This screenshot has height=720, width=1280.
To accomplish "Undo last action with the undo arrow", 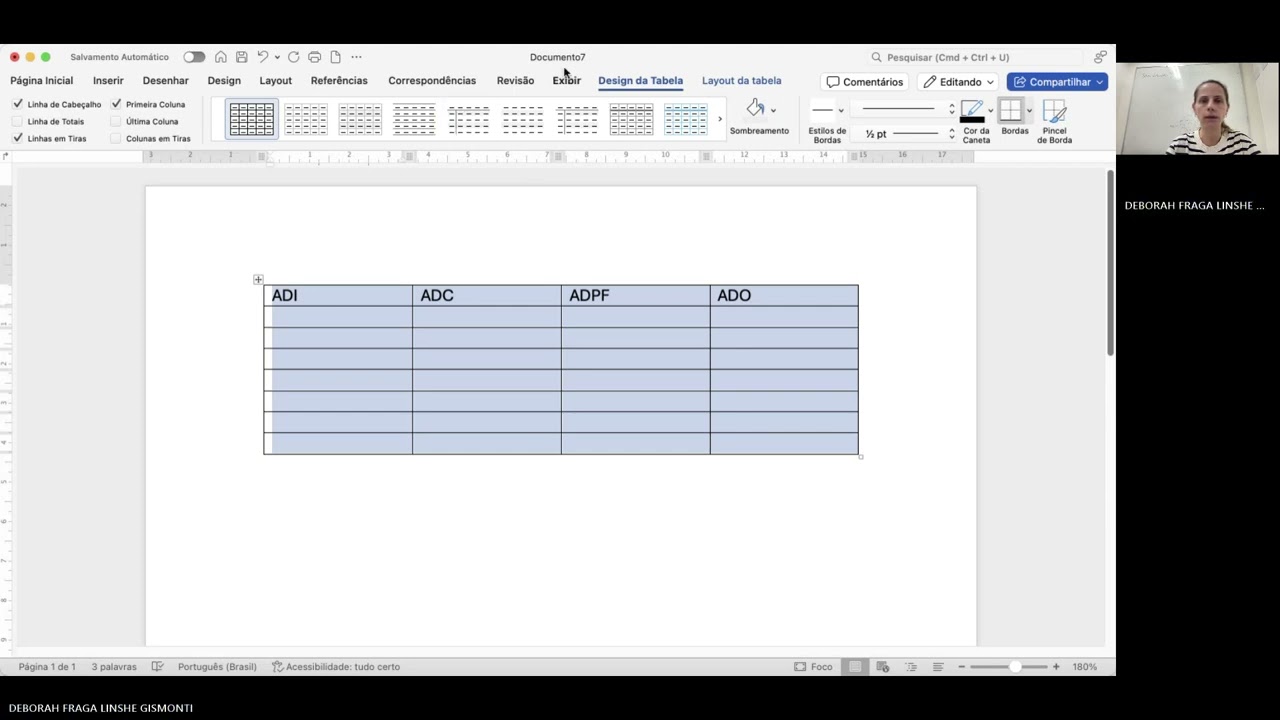I will tap(262, 57).
